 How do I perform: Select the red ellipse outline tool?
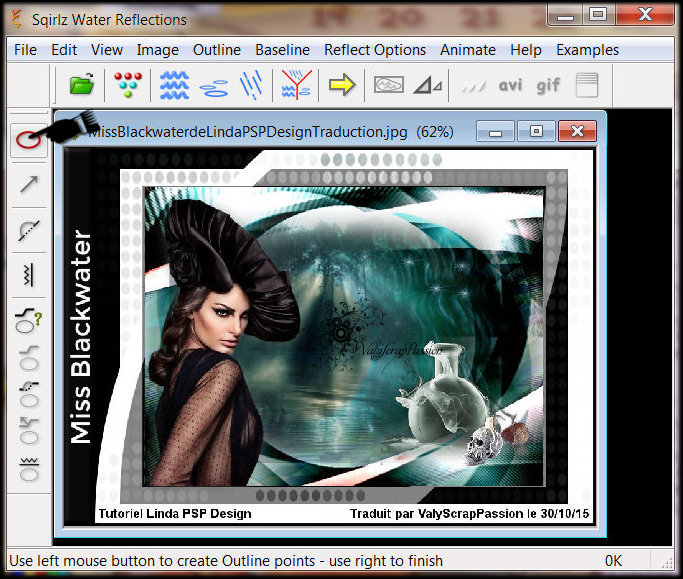tap(29, 139)
